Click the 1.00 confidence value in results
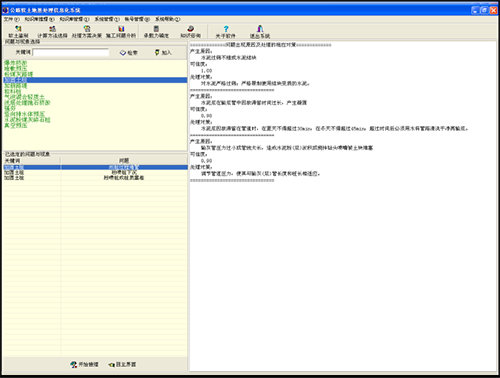This screenshot has width=500, height=378. (206, 71)
